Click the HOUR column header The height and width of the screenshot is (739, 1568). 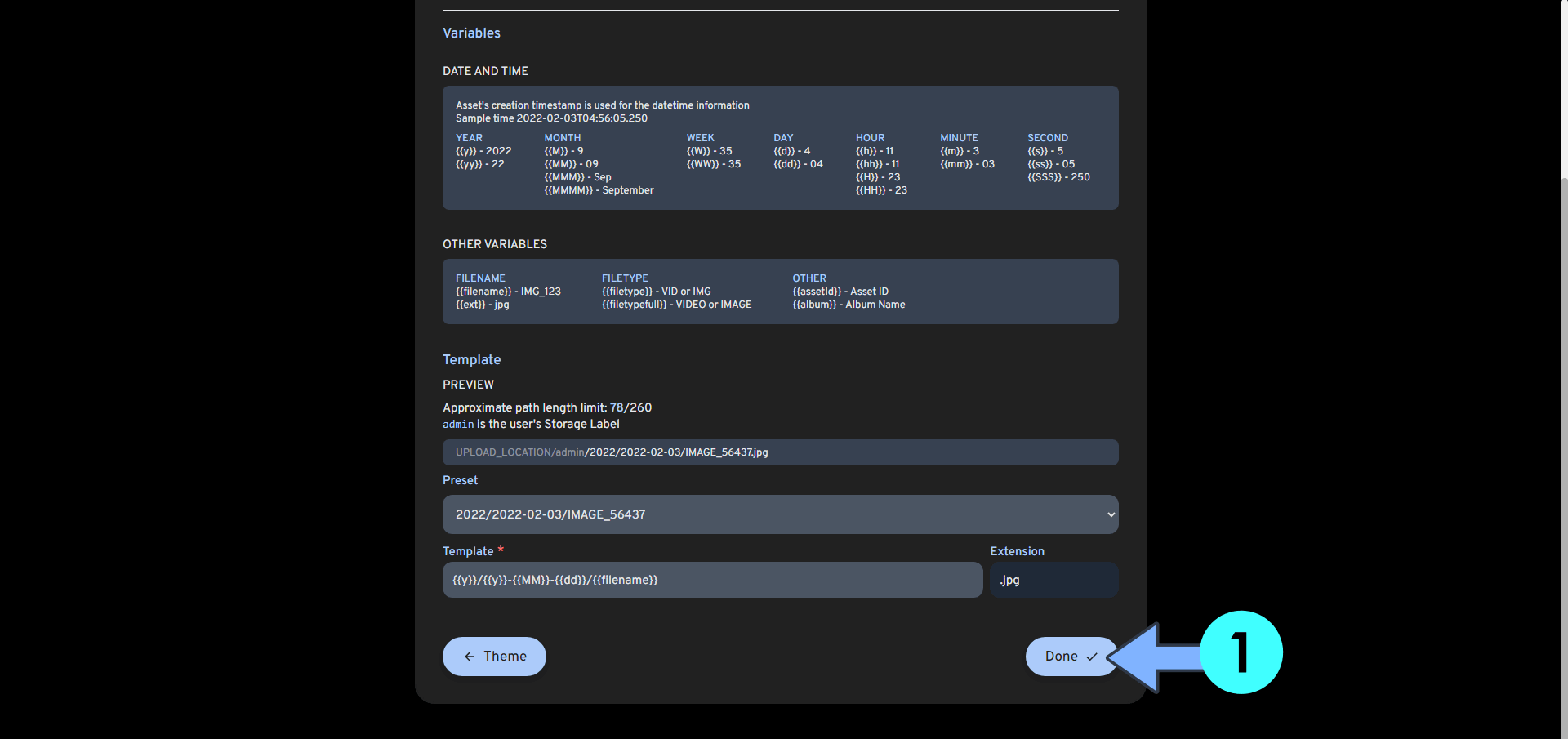coord(870,138)
